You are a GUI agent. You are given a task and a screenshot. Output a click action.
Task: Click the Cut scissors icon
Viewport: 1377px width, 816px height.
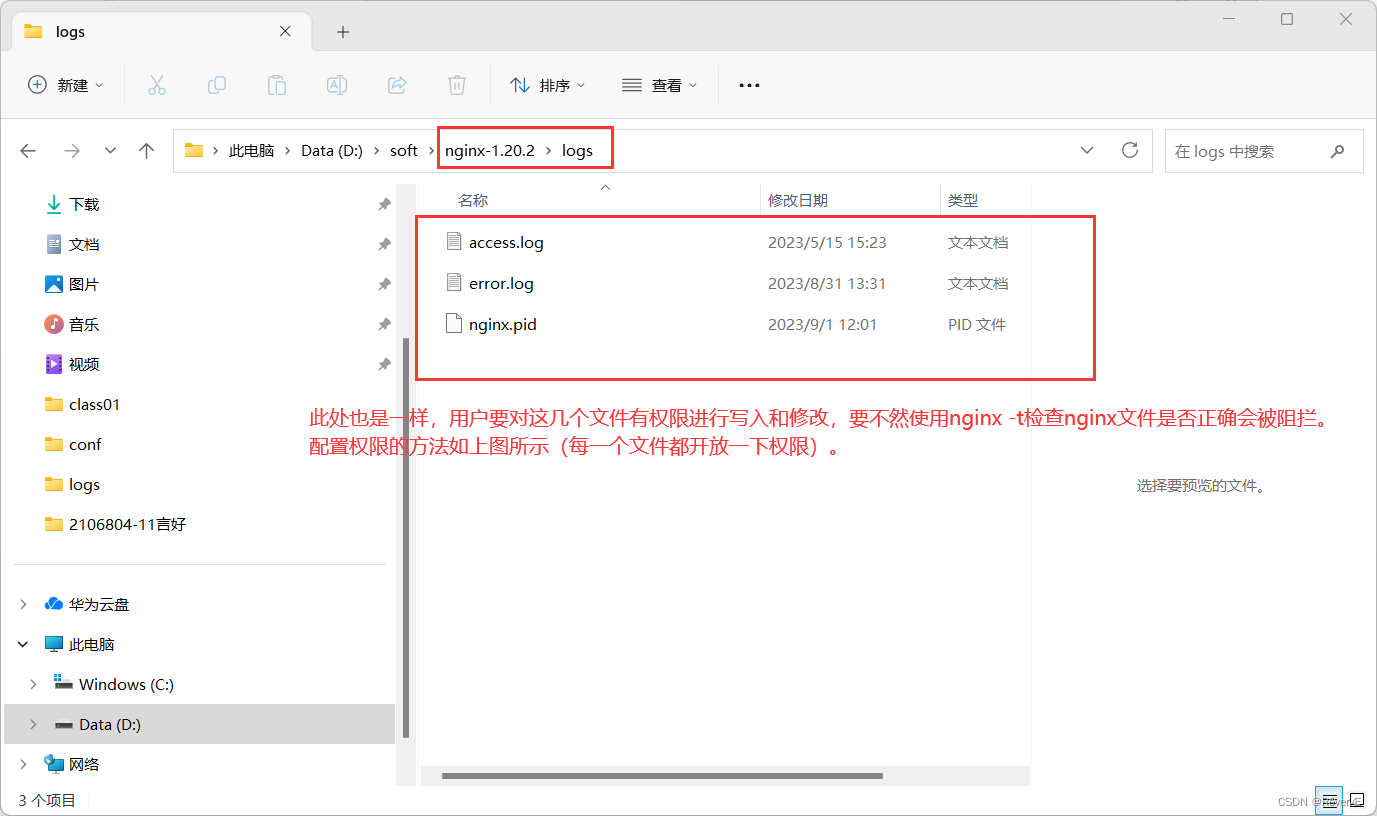(x=156, y=85)
